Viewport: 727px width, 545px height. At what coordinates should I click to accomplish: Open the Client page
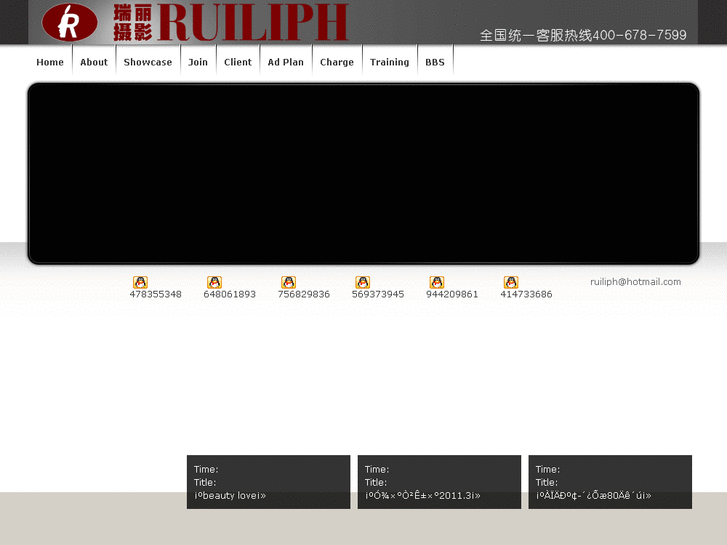[238, 62]
